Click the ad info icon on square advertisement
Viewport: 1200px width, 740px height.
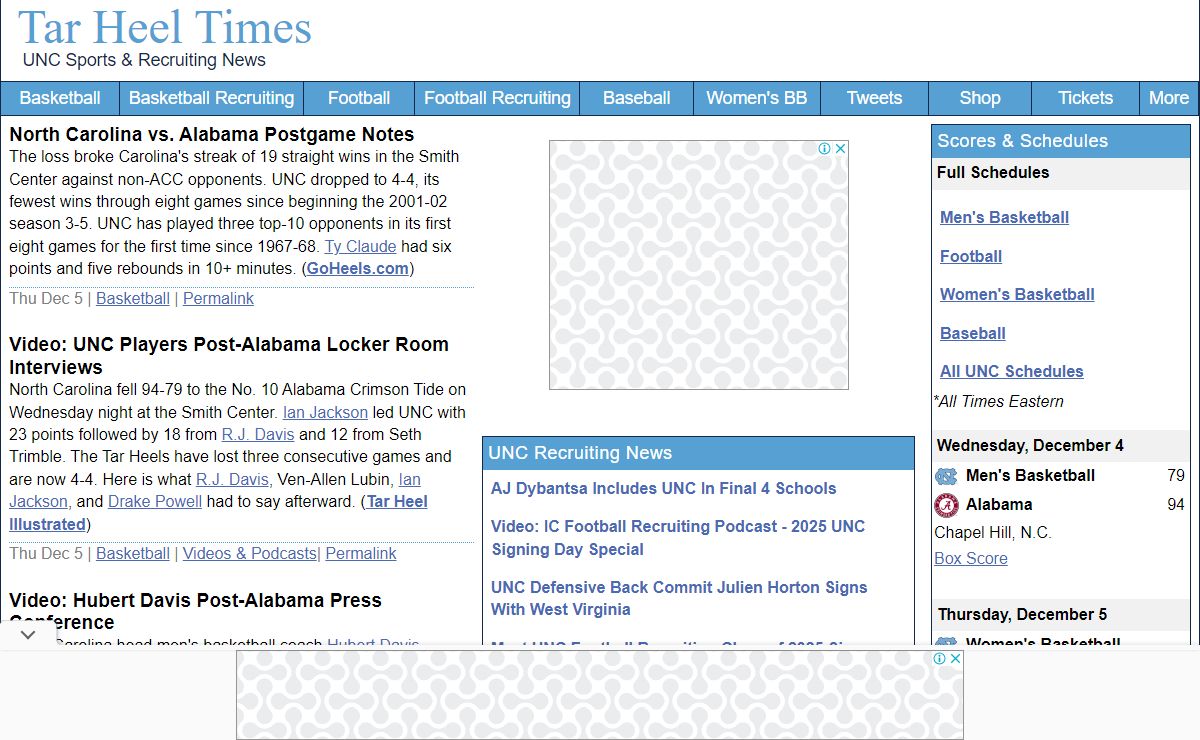pos(825,149)
